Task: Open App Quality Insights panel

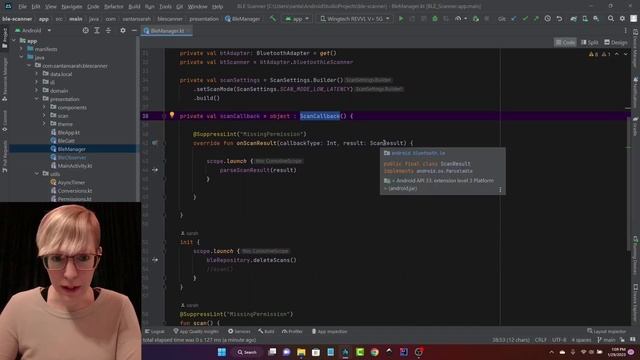Action: 196,331
